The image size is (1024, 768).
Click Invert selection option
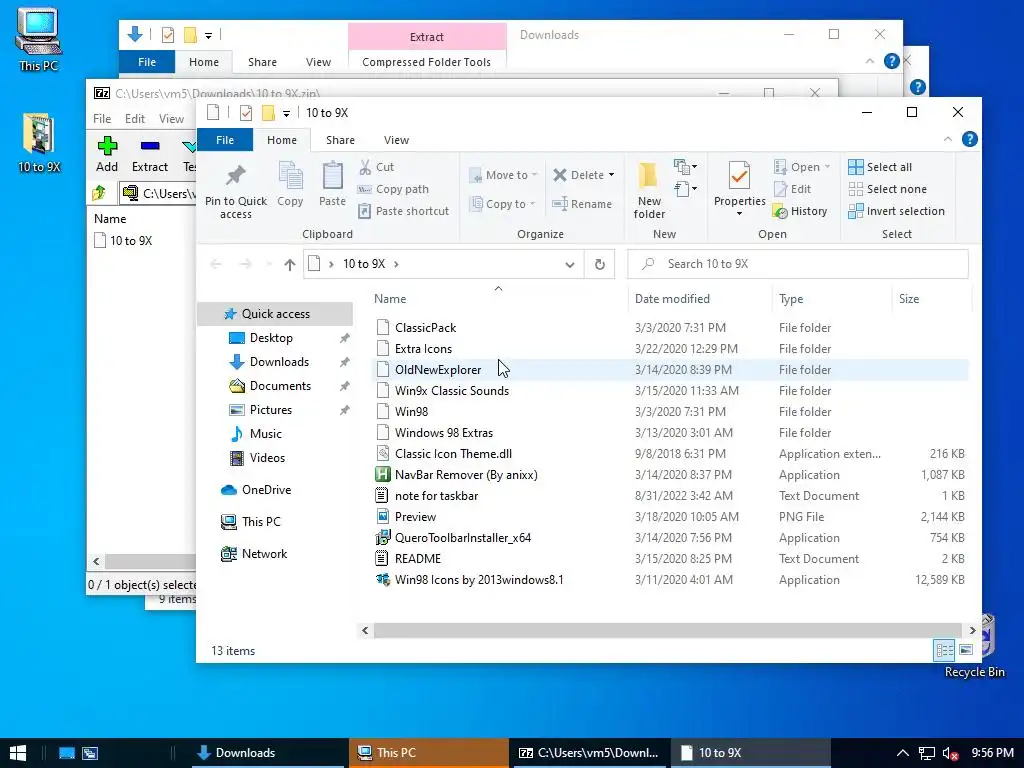pos(896,211)
